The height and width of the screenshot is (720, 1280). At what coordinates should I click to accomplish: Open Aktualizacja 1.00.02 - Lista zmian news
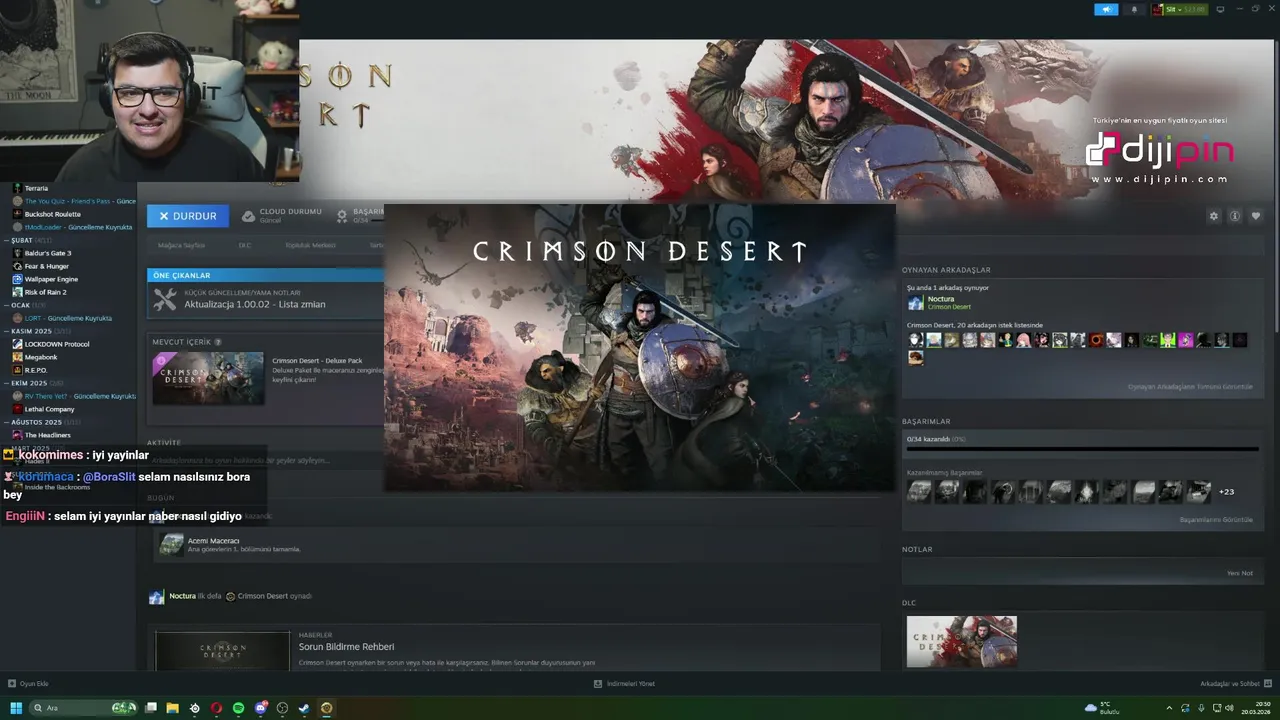(254, 304)
